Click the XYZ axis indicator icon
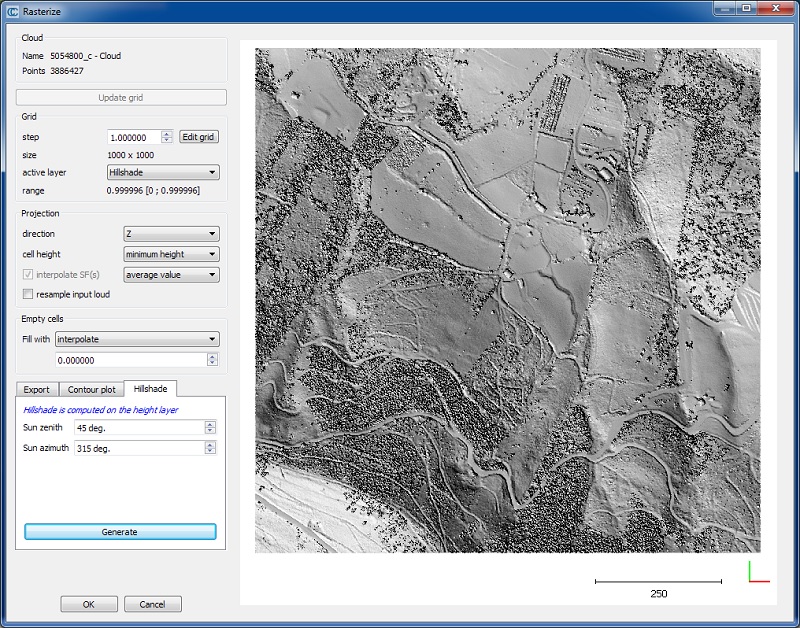The image size is (800, 628). tap(758, 572)
